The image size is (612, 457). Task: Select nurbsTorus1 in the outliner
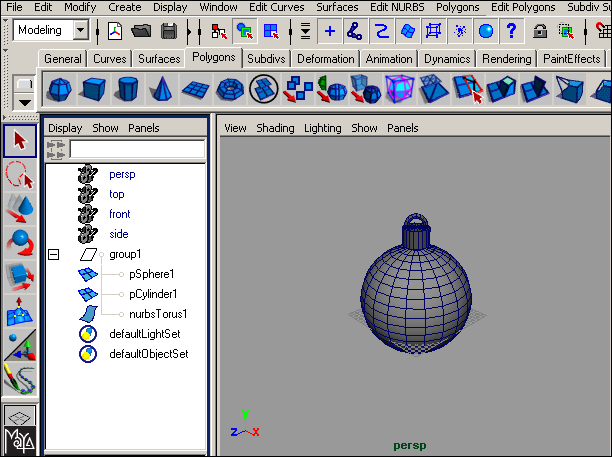click(x=158, y=314)
